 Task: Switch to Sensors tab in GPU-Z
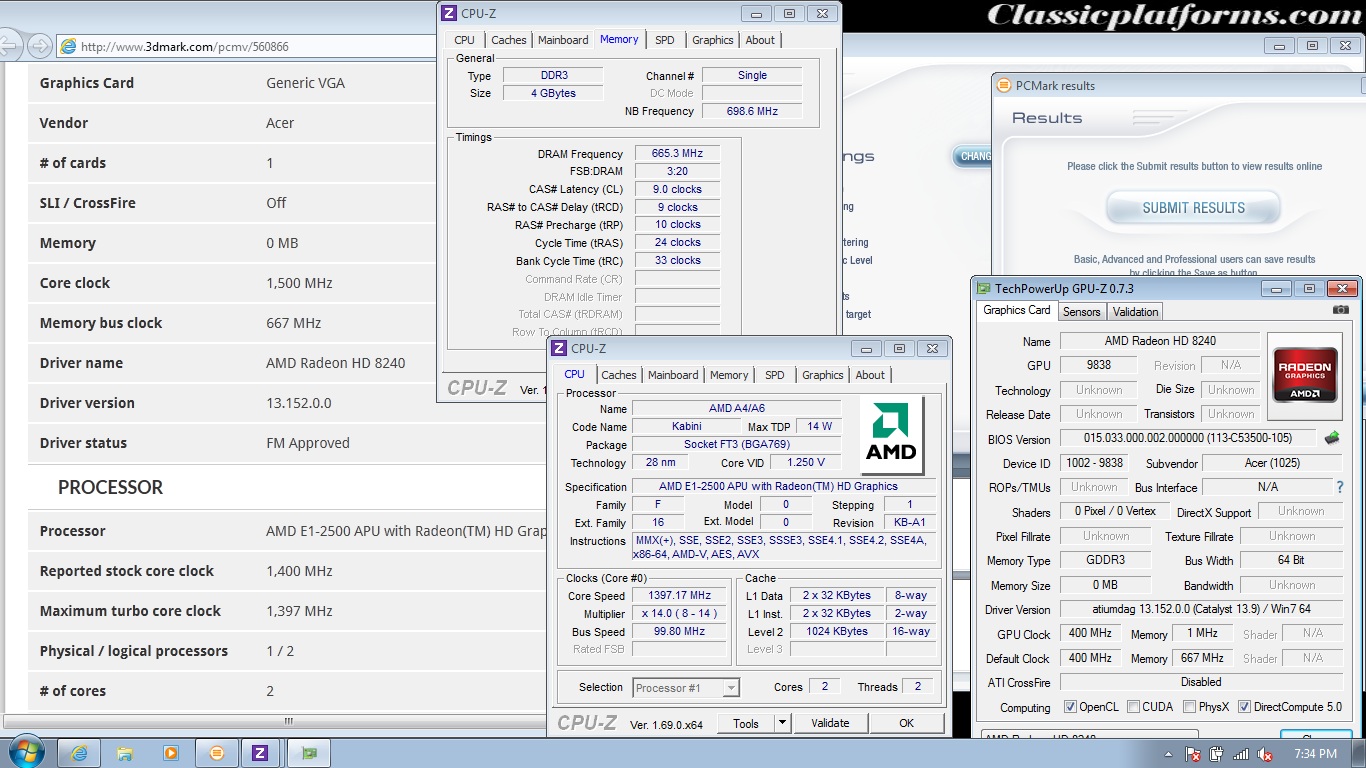[1081, 312]
